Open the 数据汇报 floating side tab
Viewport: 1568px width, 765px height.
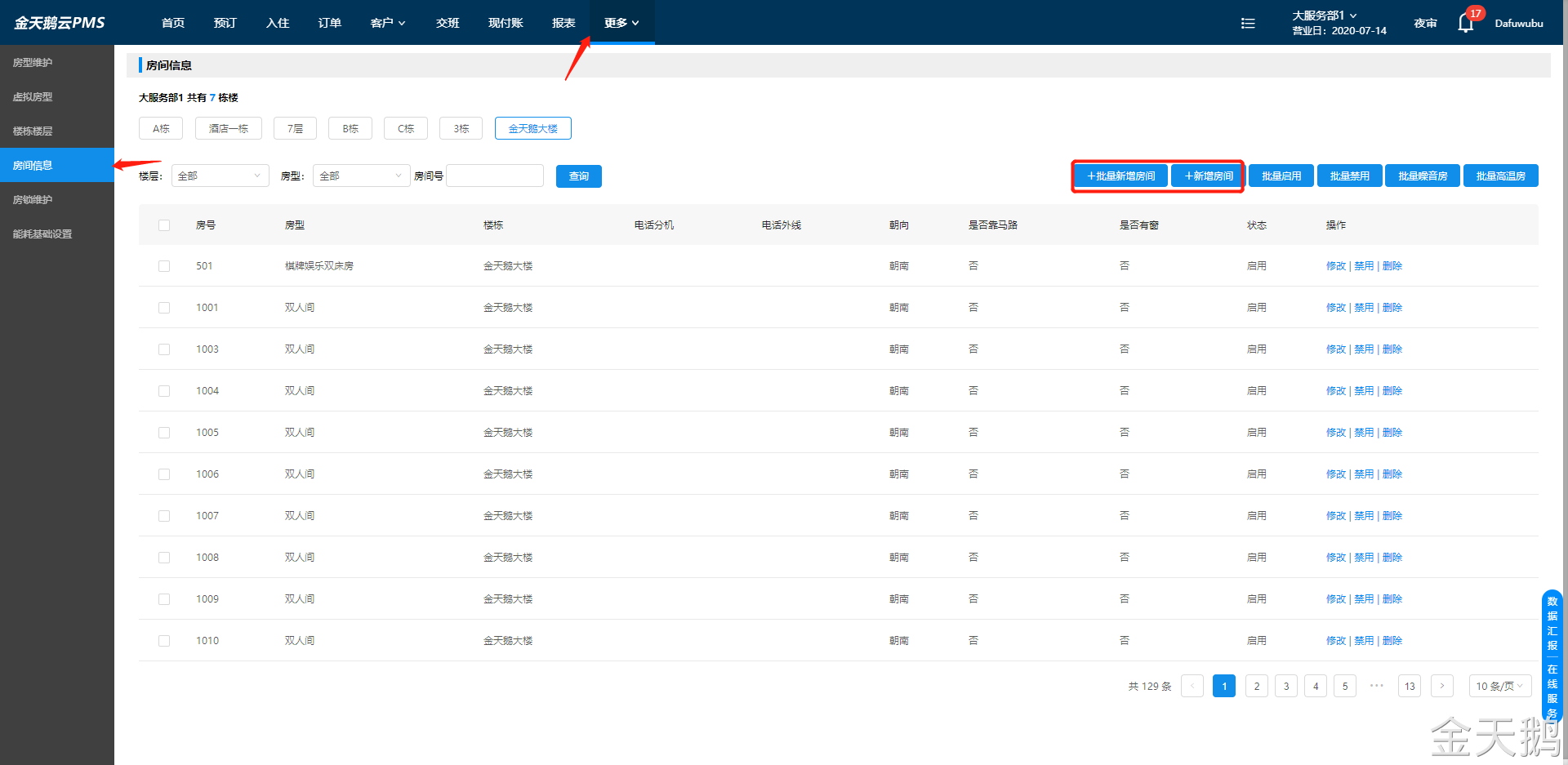(x=1552, y=623)
